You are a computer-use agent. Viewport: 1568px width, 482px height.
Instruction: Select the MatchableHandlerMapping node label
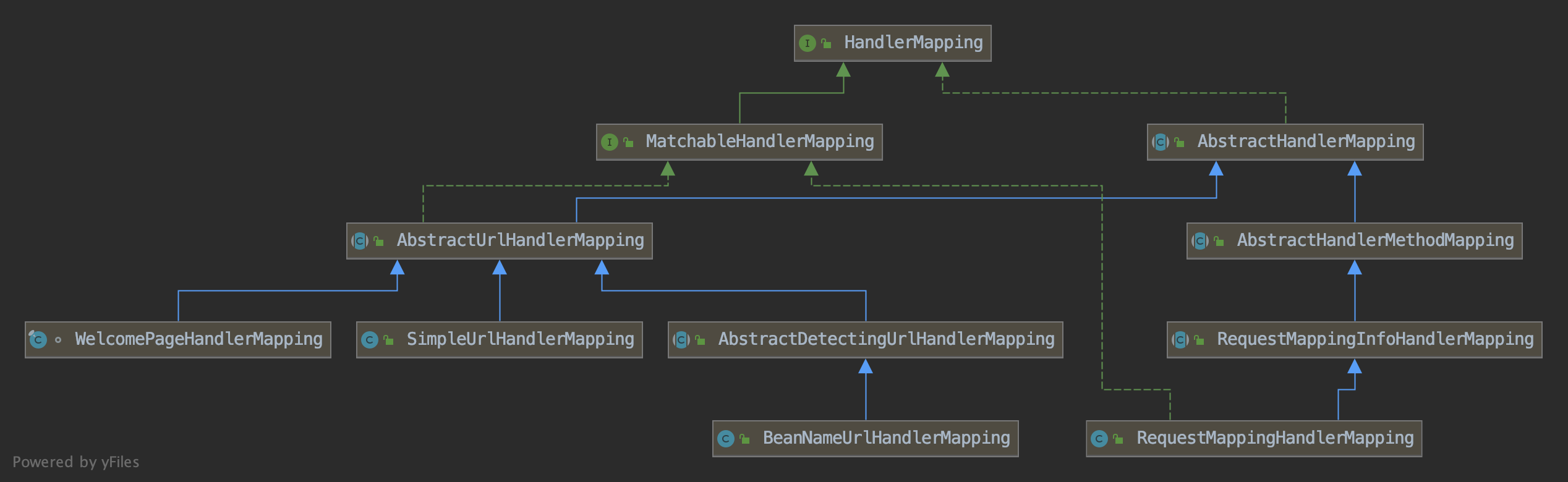click(760, 142)
